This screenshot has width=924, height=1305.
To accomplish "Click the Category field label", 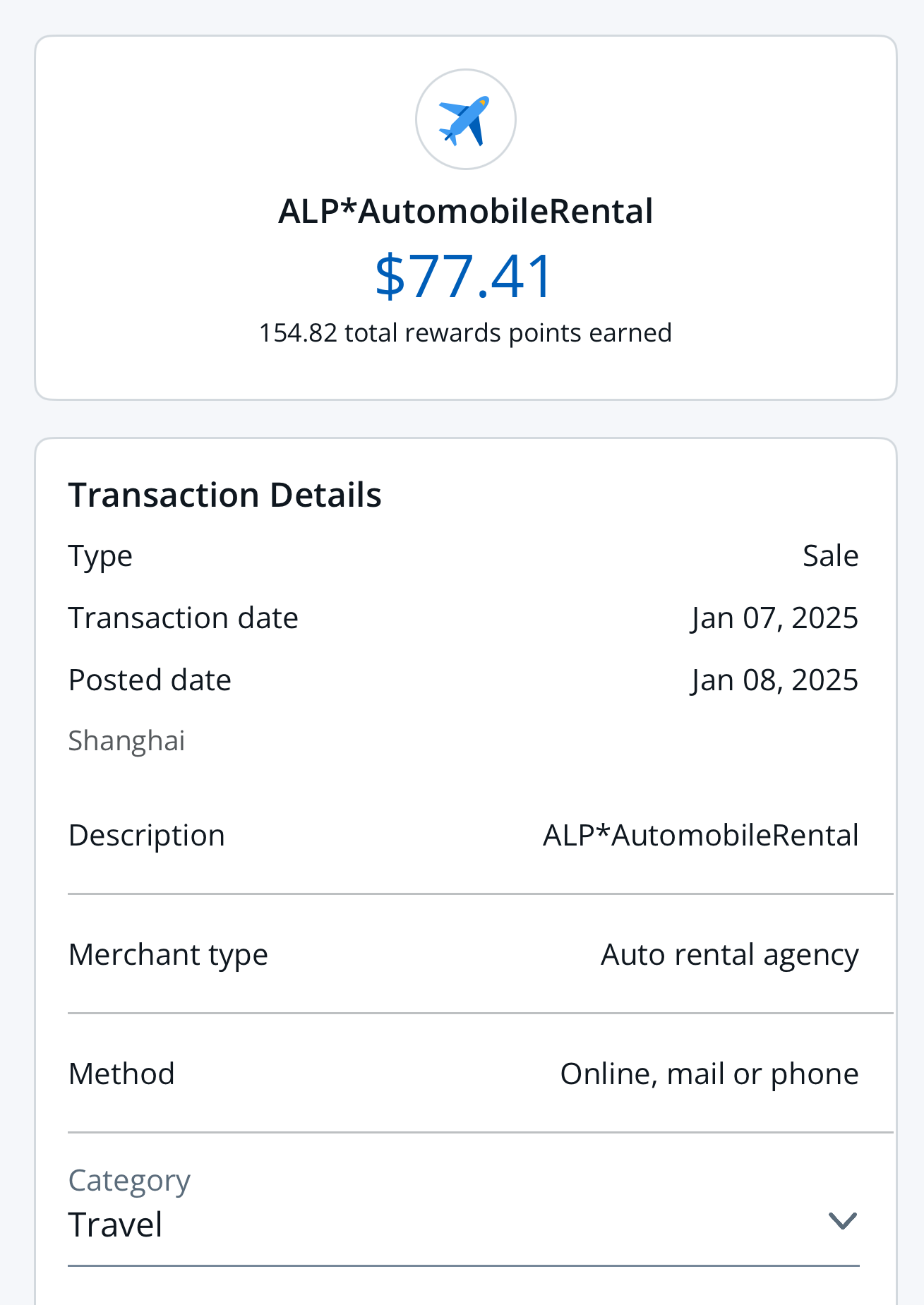I will pyautogui.click(x=129, y=1181).
